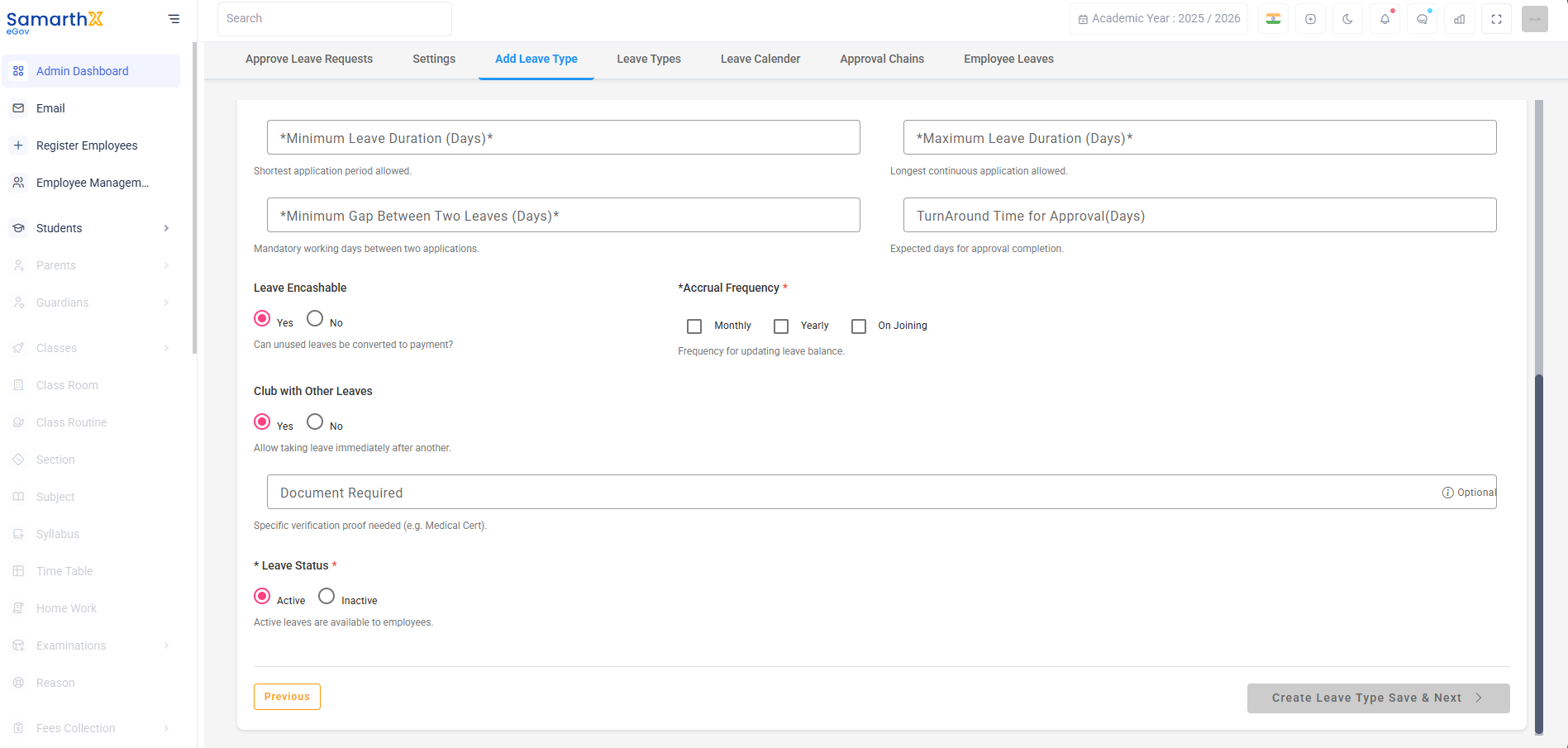Set Leave Status to Inactive
The width and height of the screenshot is (1568, 748).
[326, 596]
